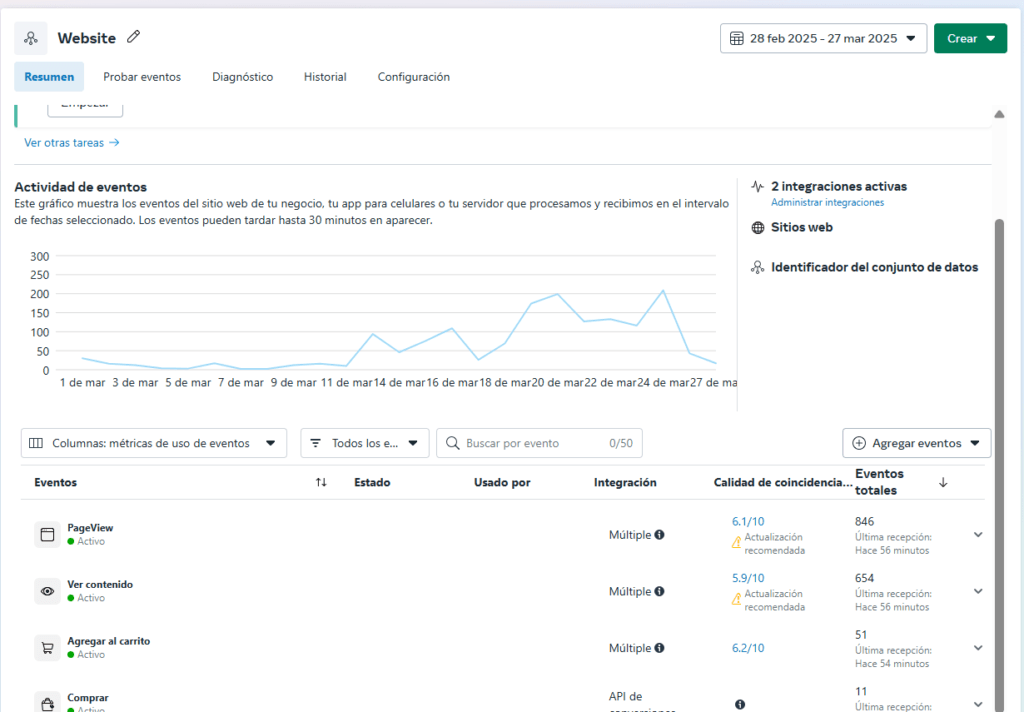Viewport: 1024px width, 712px height.
Task: Open info icon for Ver contenido Múltiple integration
Action: point(660,591)
